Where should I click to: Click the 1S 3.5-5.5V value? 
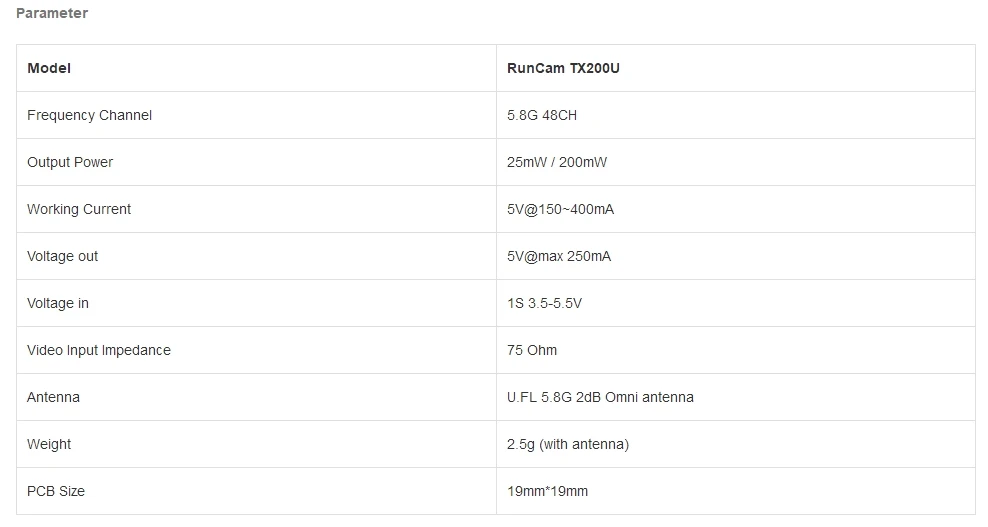pos(544,303)
